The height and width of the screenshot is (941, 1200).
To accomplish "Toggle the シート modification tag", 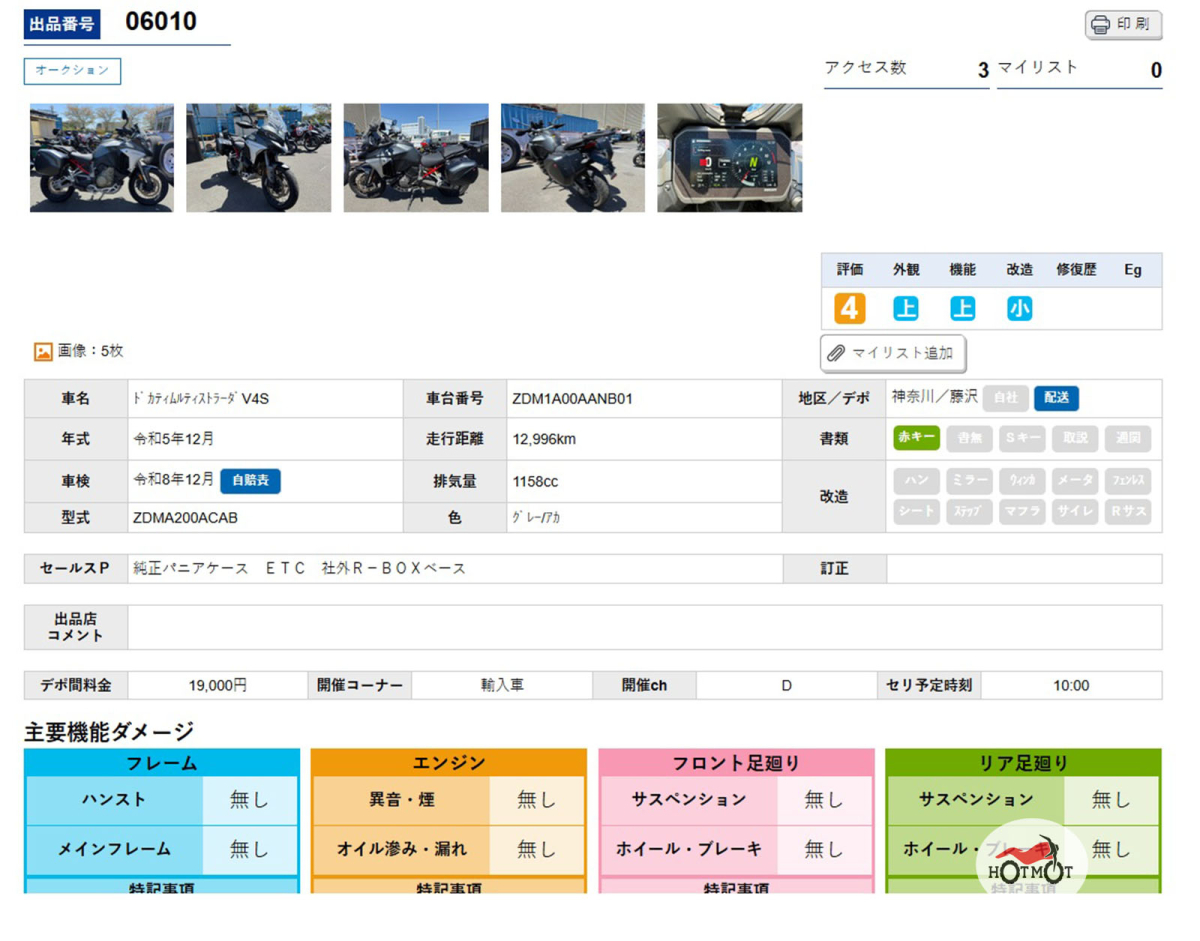I will click(x=916, y=512).
